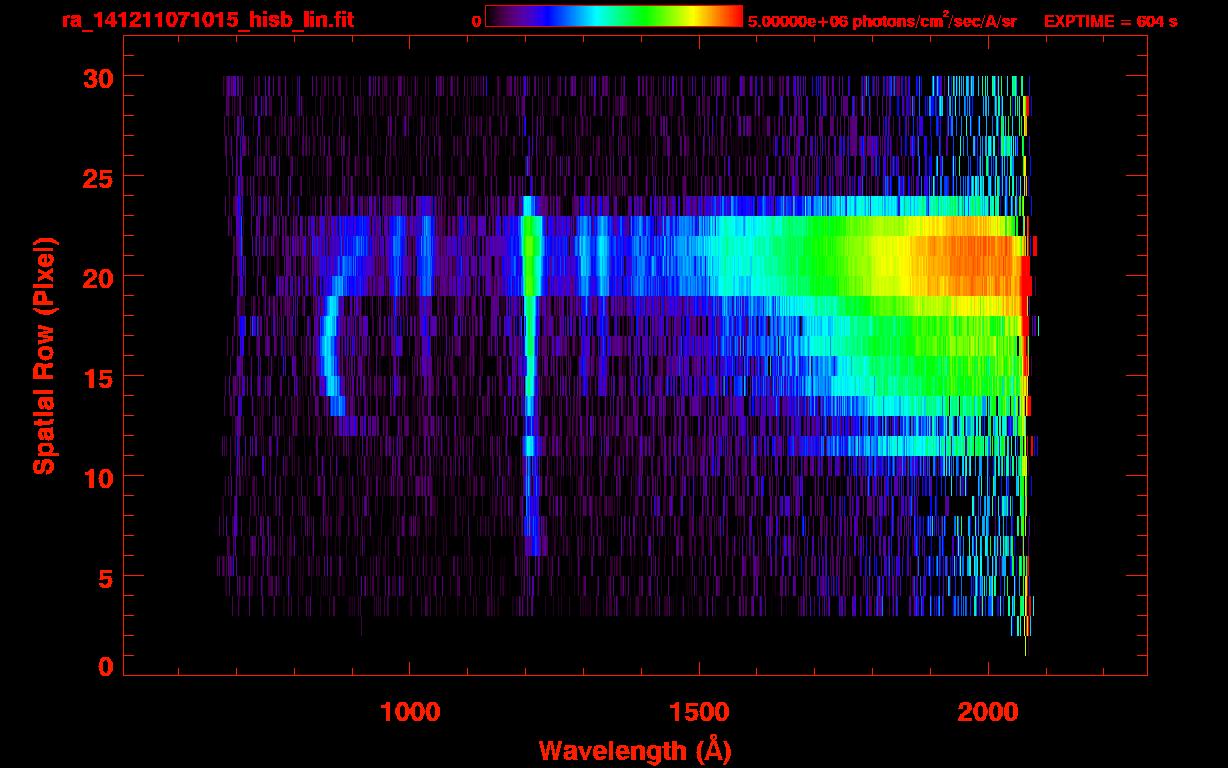Click the filename ra_141211071015_hisb_lin.fit
1228x768 pixels.
206,19
